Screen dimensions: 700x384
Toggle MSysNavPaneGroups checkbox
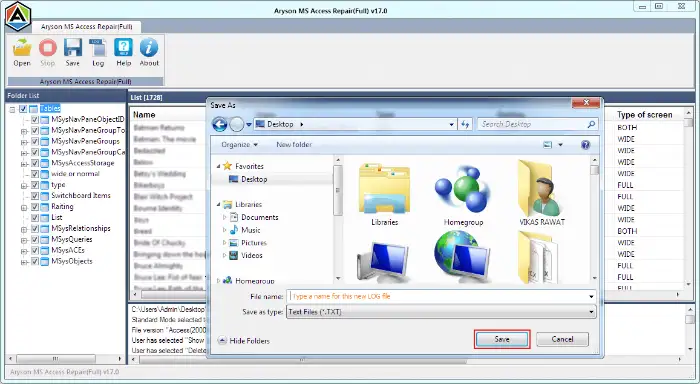(x=35, y=142)
